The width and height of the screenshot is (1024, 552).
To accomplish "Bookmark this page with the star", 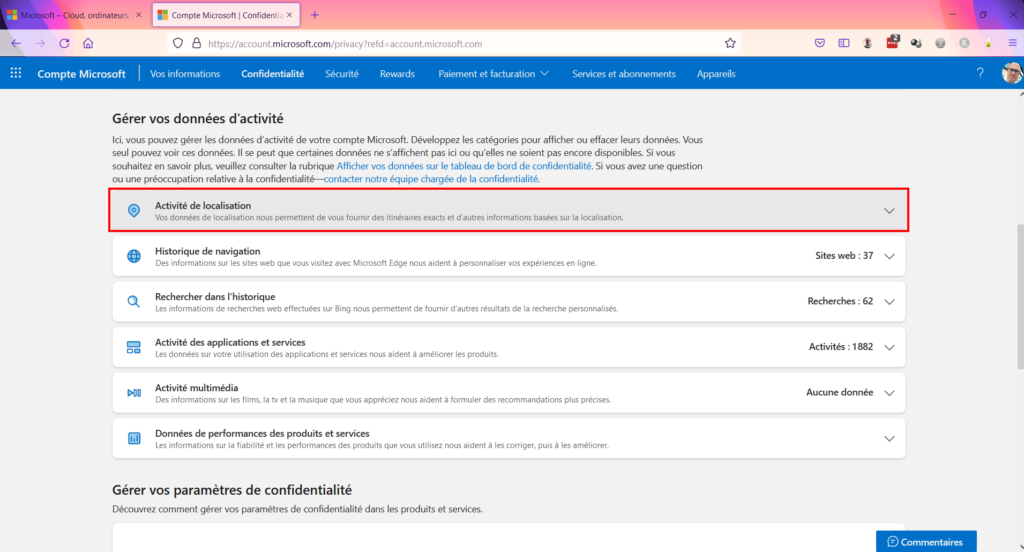I will [730, 43].
